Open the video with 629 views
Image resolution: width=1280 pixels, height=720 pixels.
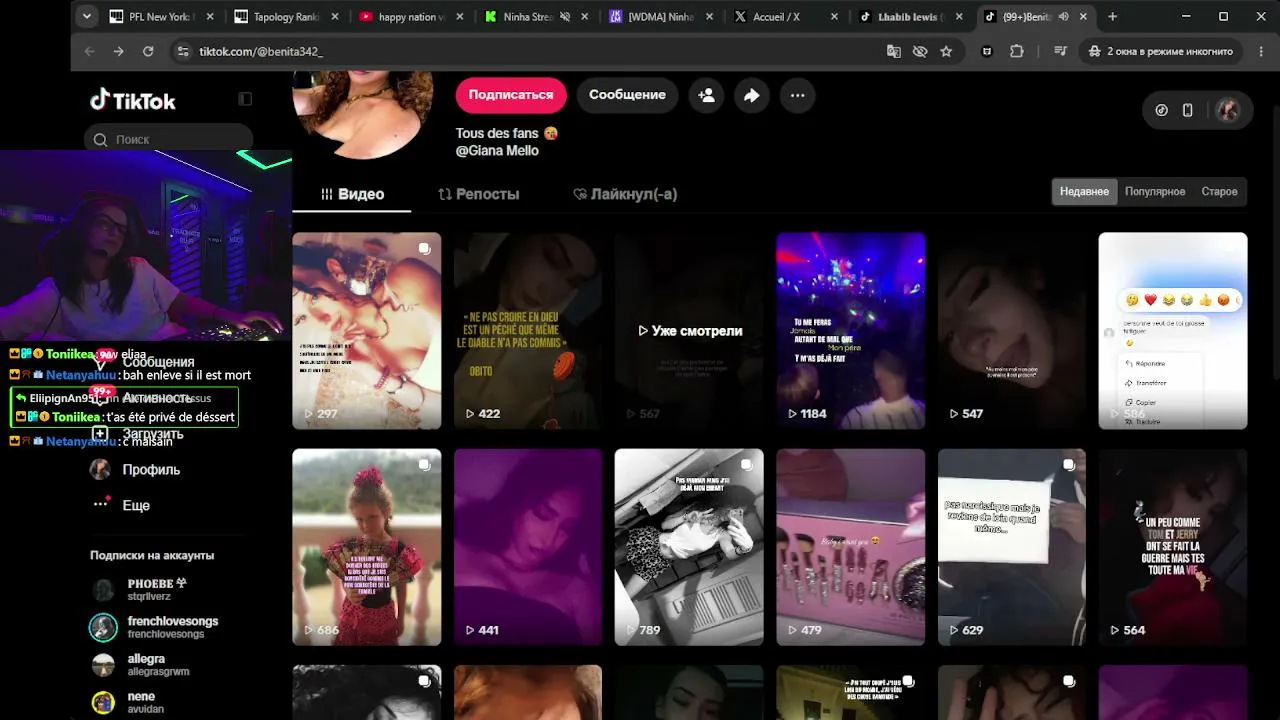[x=1012, y=547]
